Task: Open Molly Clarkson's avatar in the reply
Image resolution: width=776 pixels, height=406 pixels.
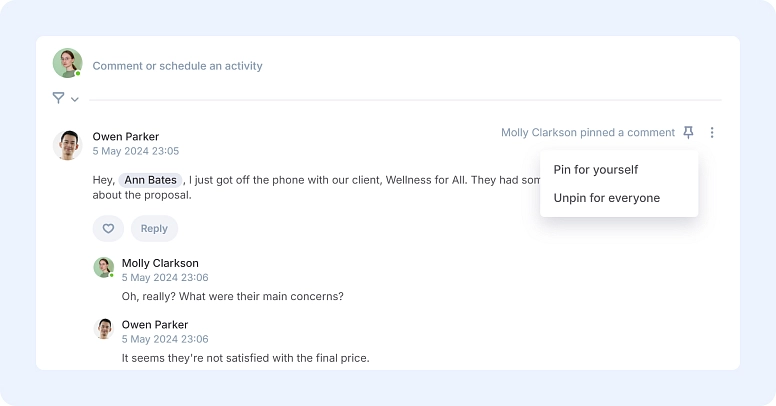Action: 103,268
